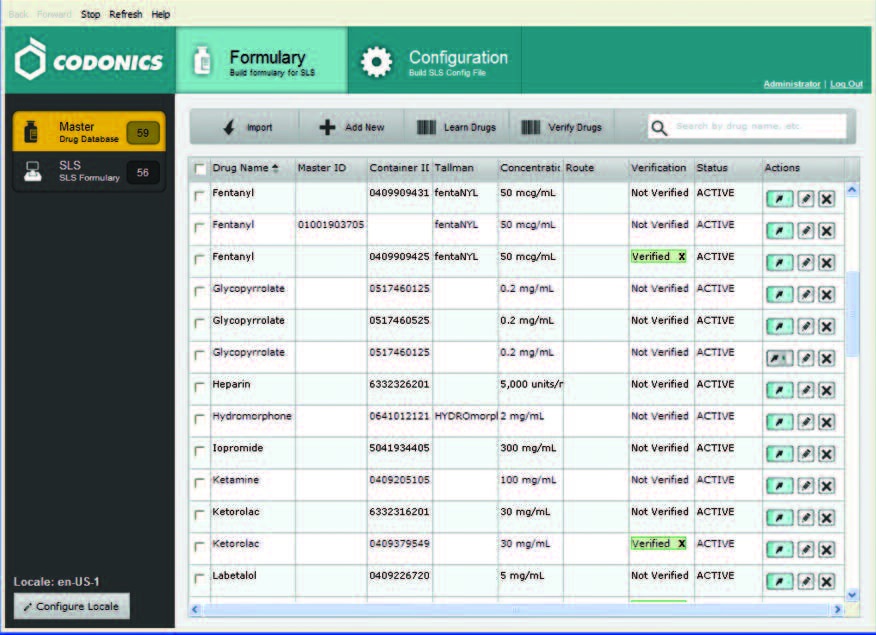This screenshot has width=876, height=635.
Task: Check the Labetalol row checkbox
Action: [199, 577]
